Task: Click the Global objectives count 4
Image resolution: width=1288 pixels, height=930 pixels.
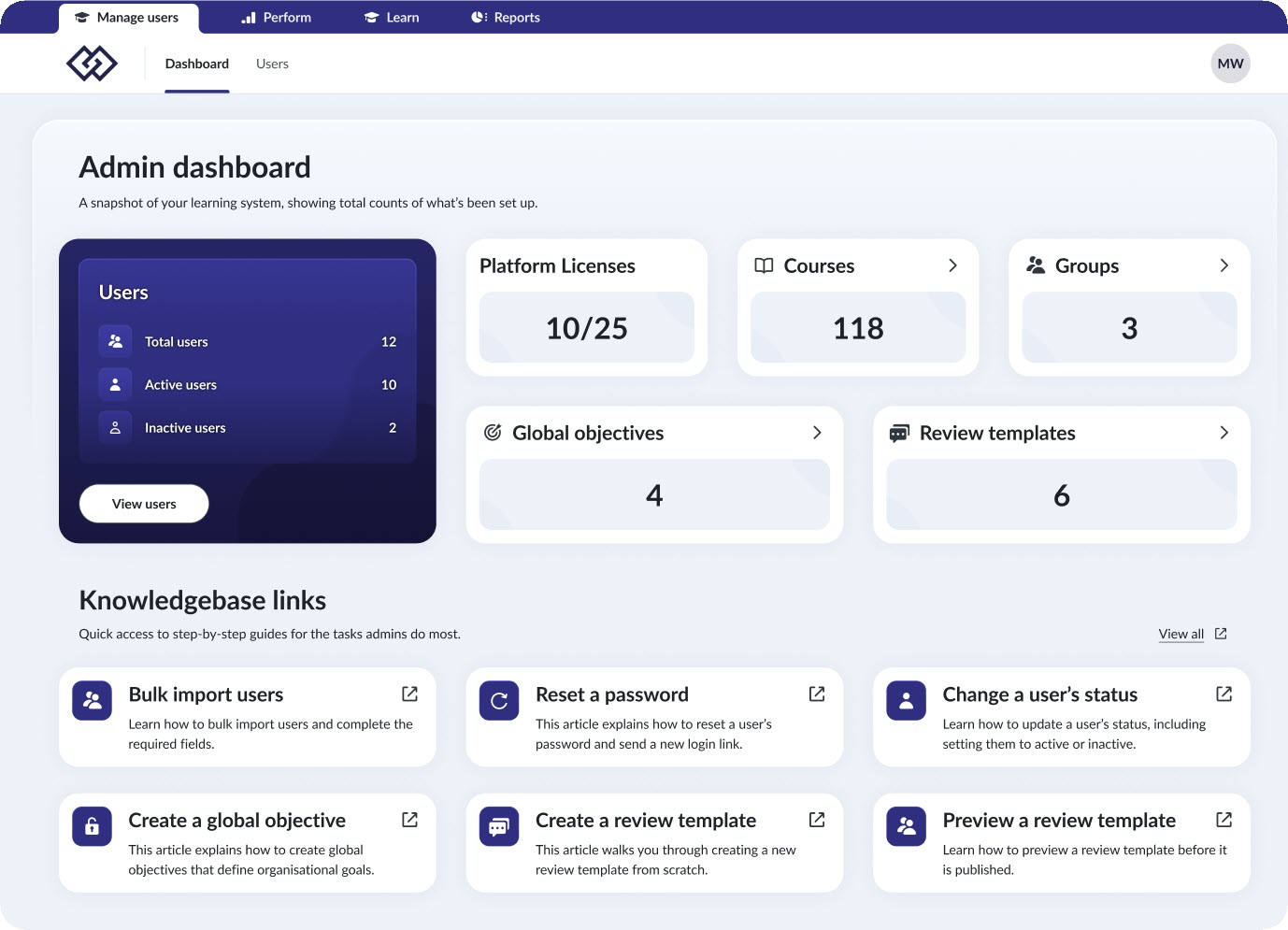Action: (654, 494)
